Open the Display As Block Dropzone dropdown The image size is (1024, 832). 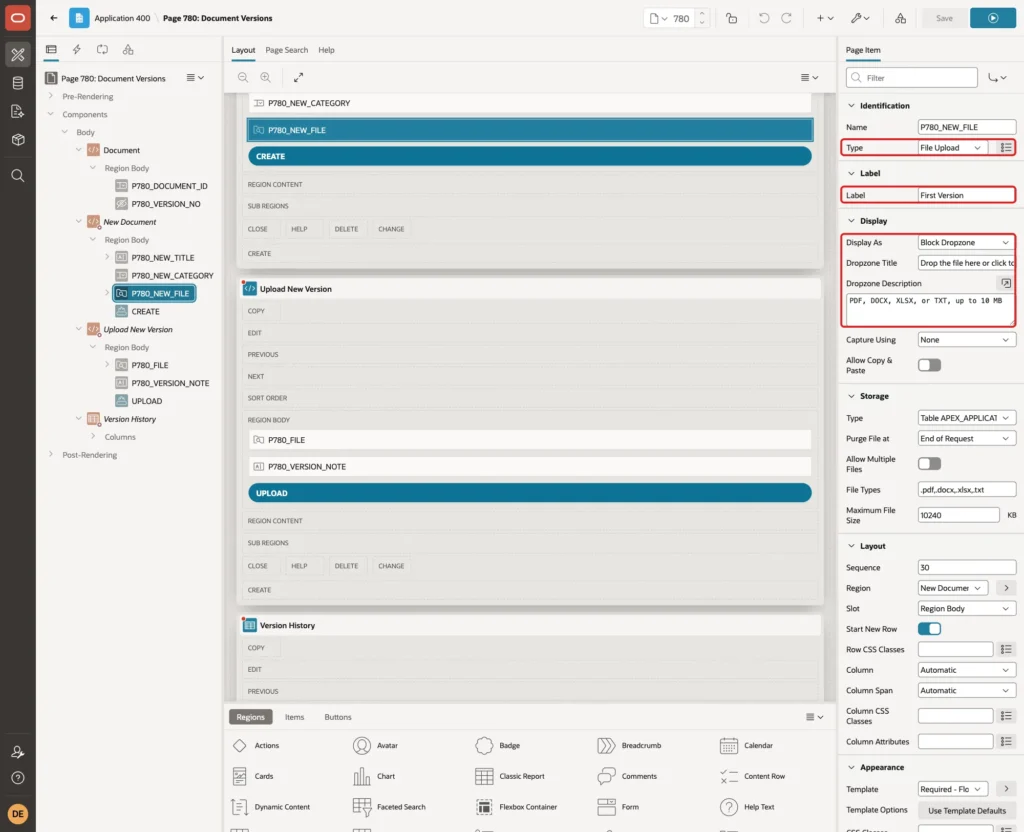pos(966,242)
